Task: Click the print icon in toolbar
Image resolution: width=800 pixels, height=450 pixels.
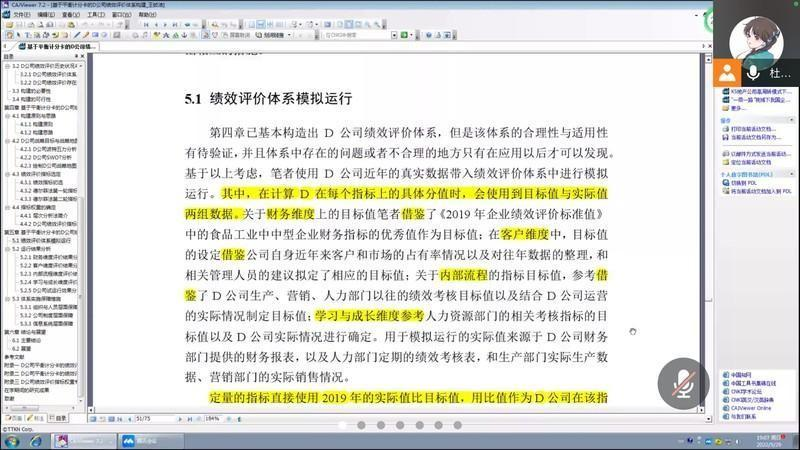Action: (29, 25)
